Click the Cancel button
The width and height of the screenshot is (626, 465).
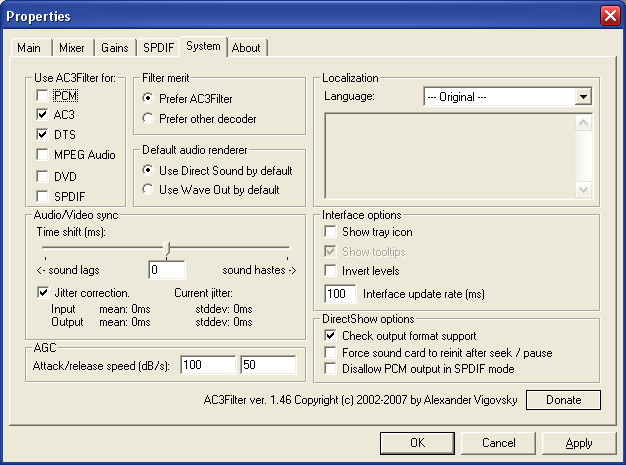click(x=499, y=443)
